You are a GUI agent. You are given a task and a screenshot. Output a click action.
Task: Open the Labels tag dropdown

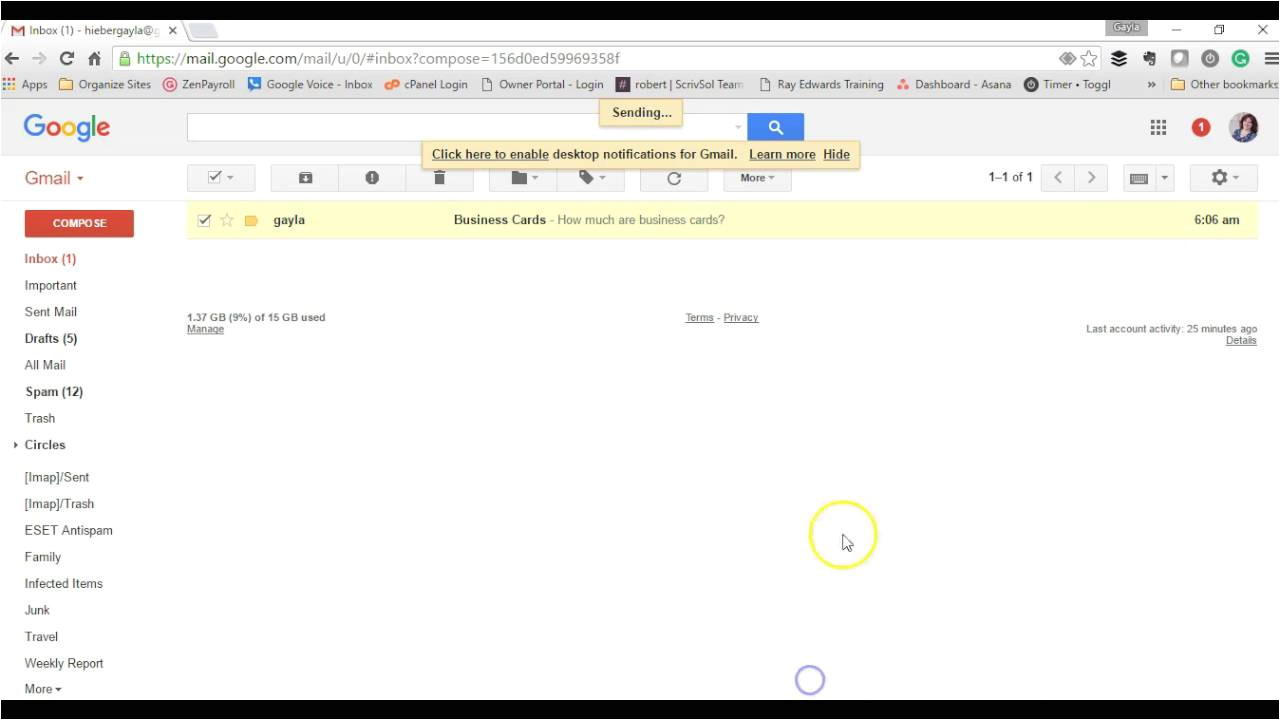point(592,178)
